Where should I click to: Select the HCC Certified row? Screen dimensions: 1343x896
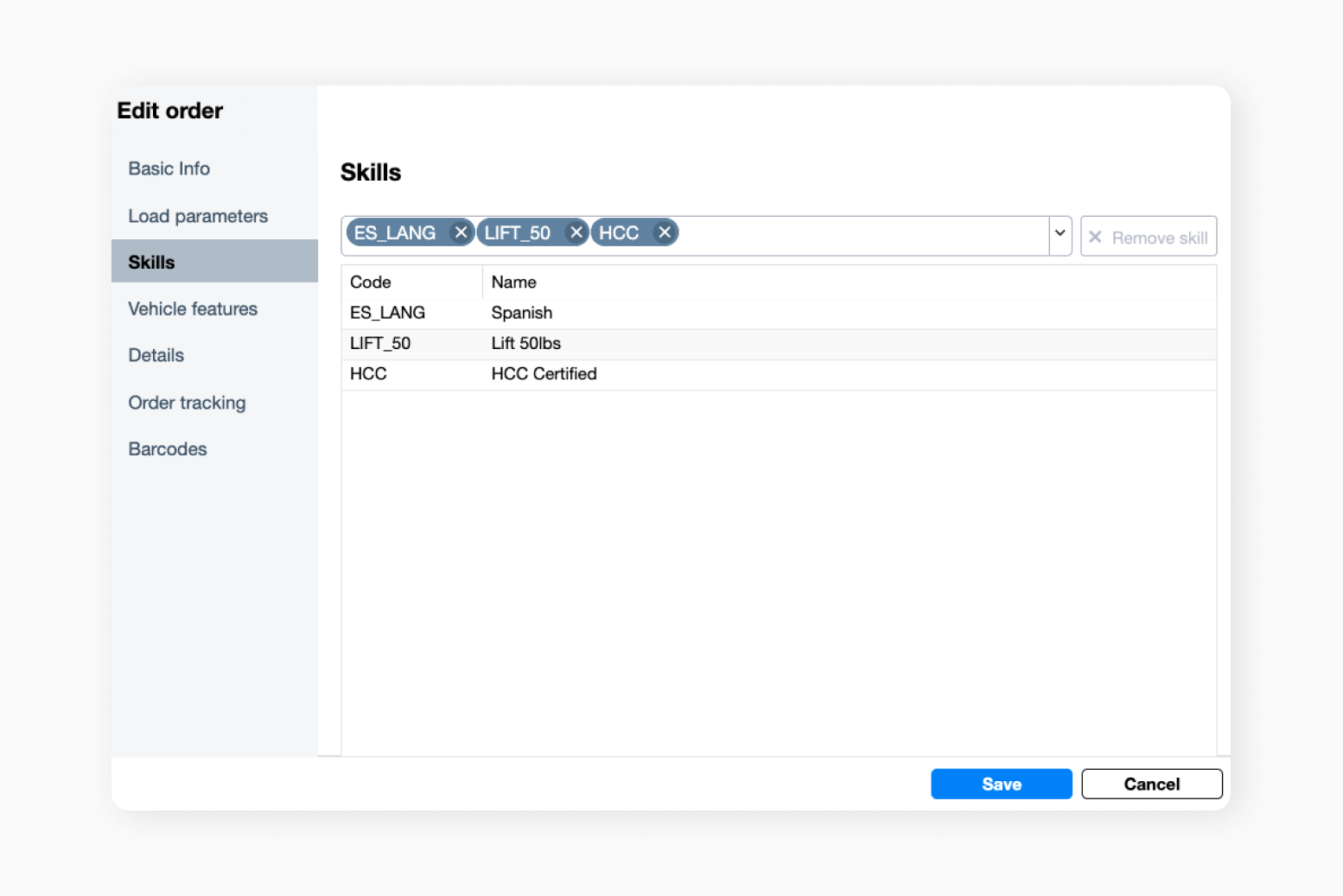544,373
